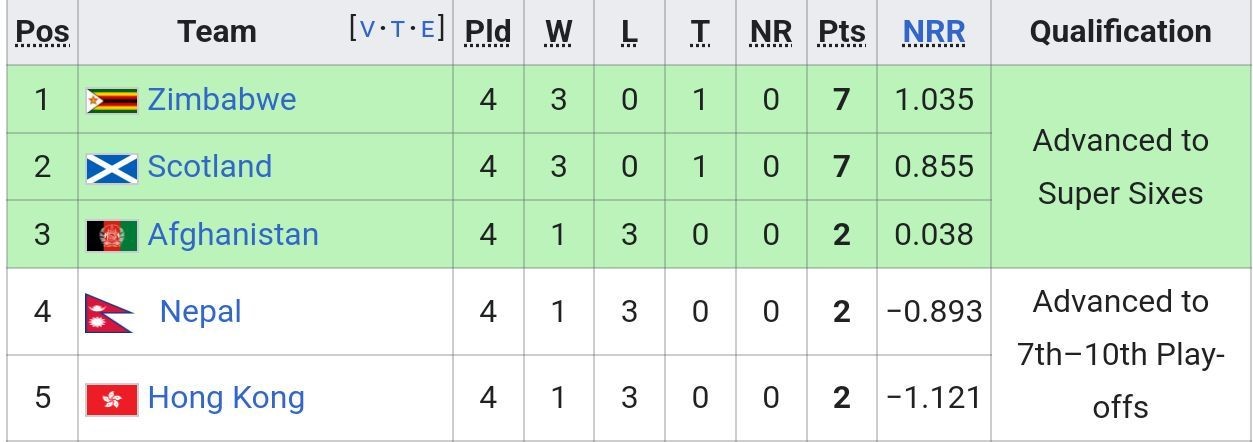Screen dimensions: 1253x442
Task: Click the Nepal flag icon
Action: 109,312
